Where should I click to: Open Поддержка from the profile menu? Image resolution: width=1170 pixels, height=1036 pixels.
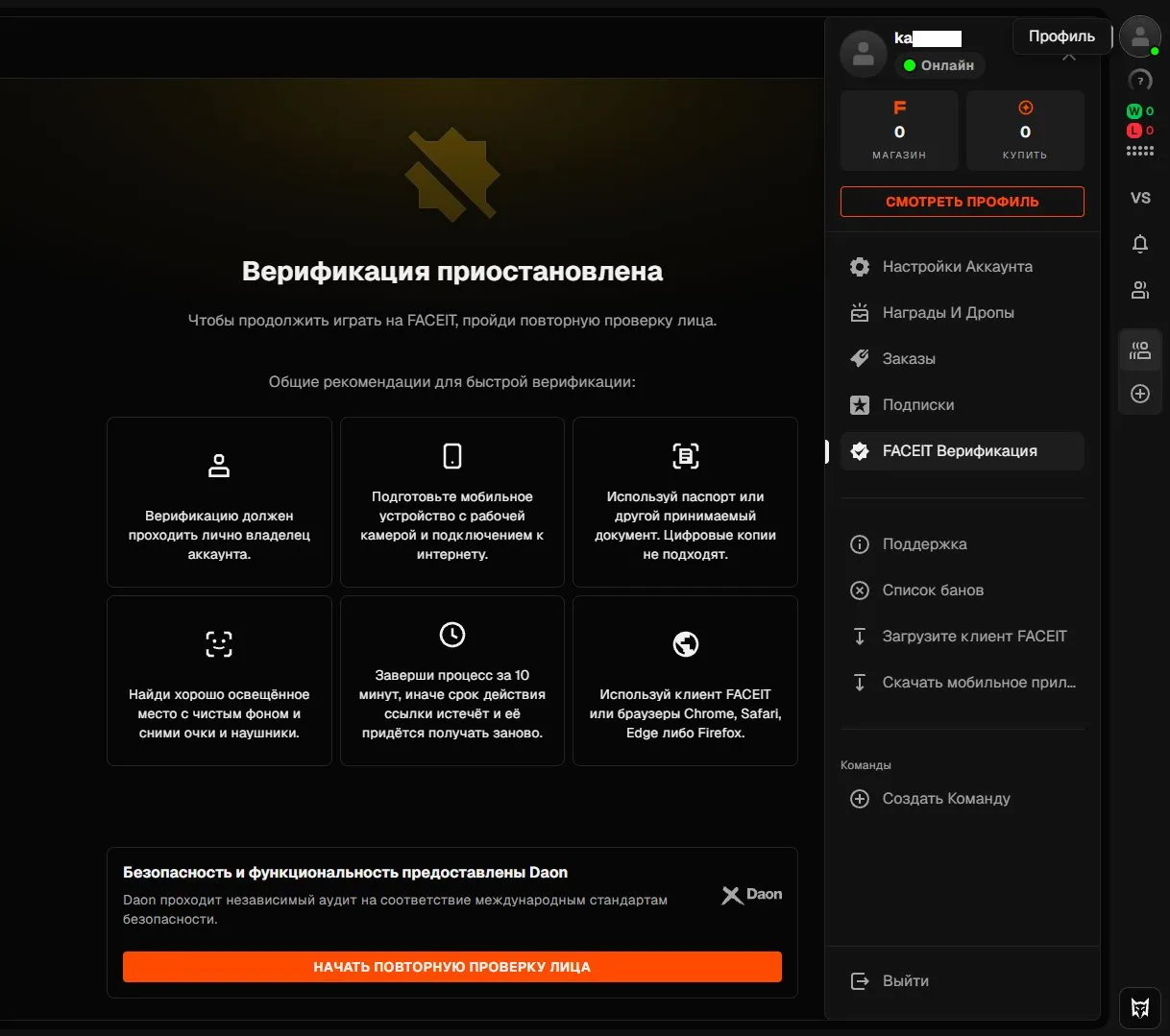point(963,544)
